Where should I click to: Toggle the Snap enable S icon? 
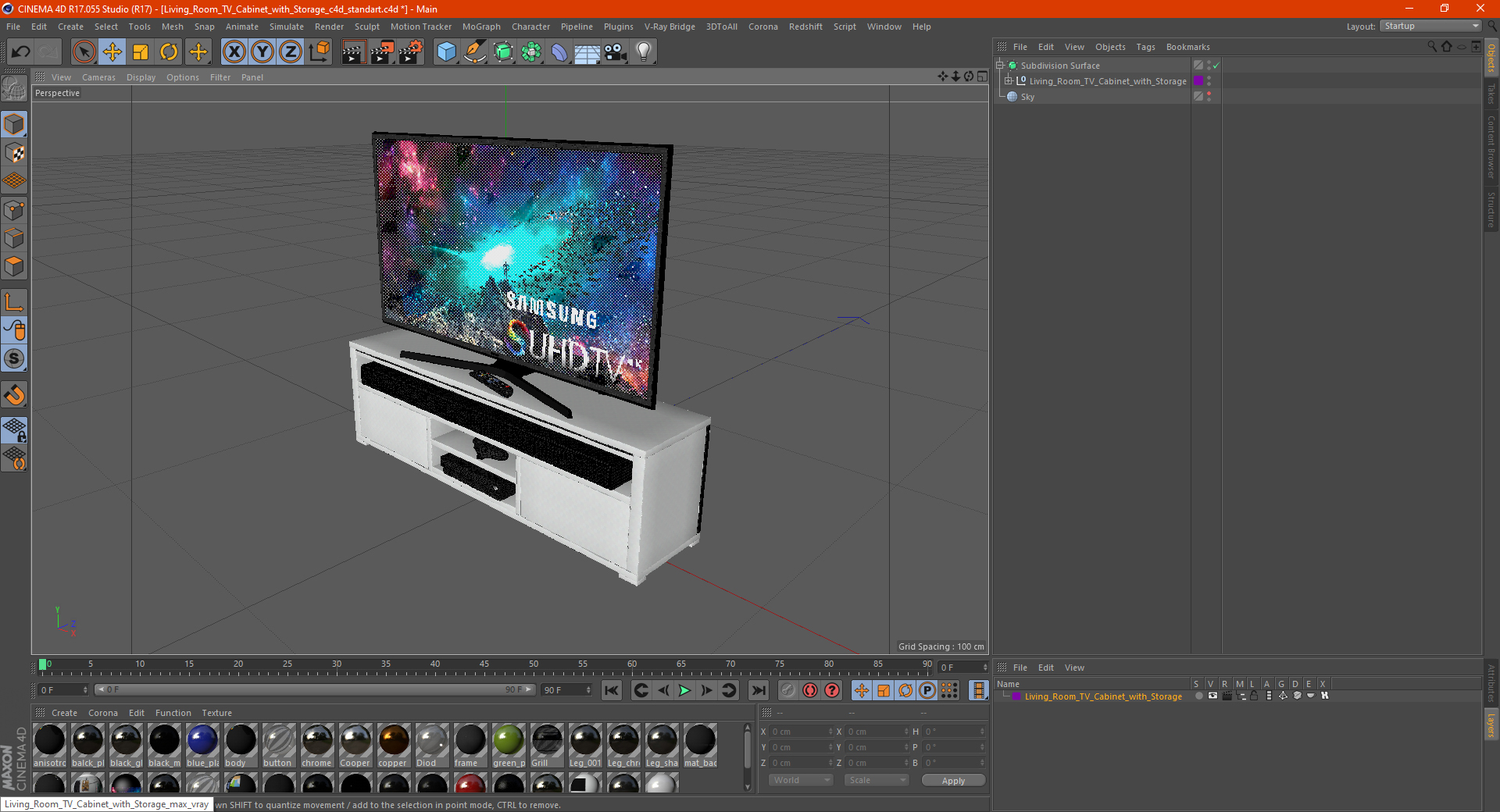pyautogui.click(x=14, y=359)
